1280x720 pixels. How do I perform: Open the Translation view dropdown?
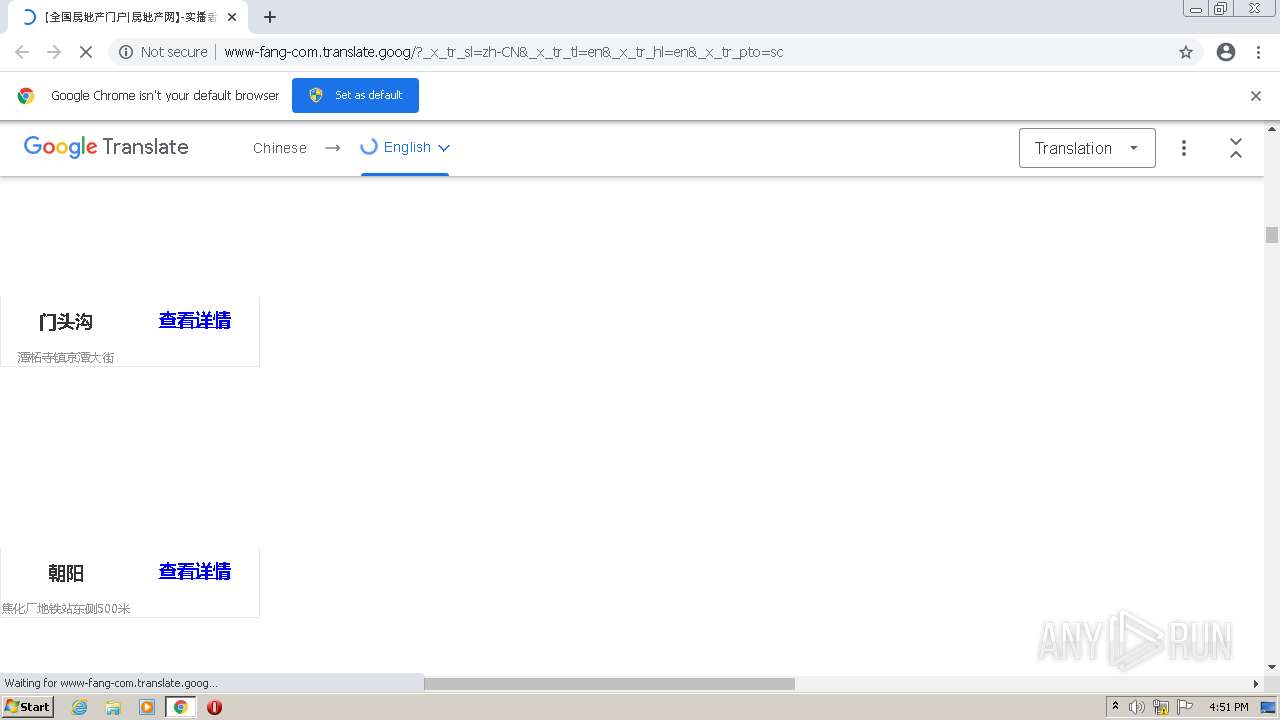coord(1087,148)
